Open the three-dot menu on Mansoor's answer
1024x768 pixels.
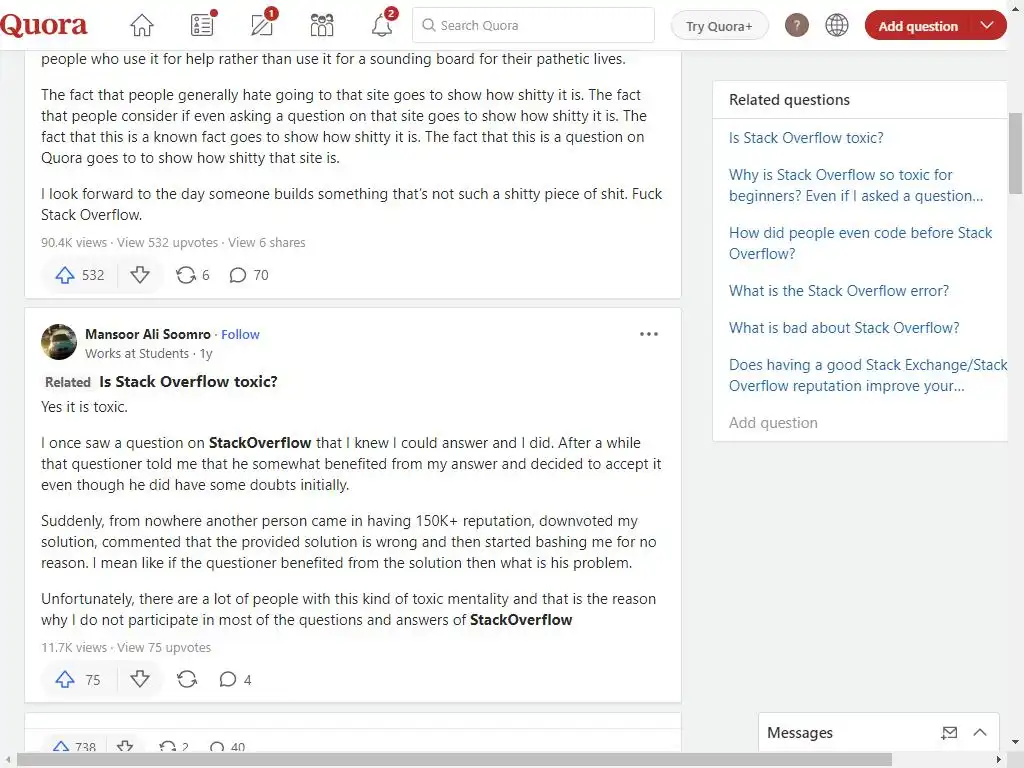click(648, 334)
